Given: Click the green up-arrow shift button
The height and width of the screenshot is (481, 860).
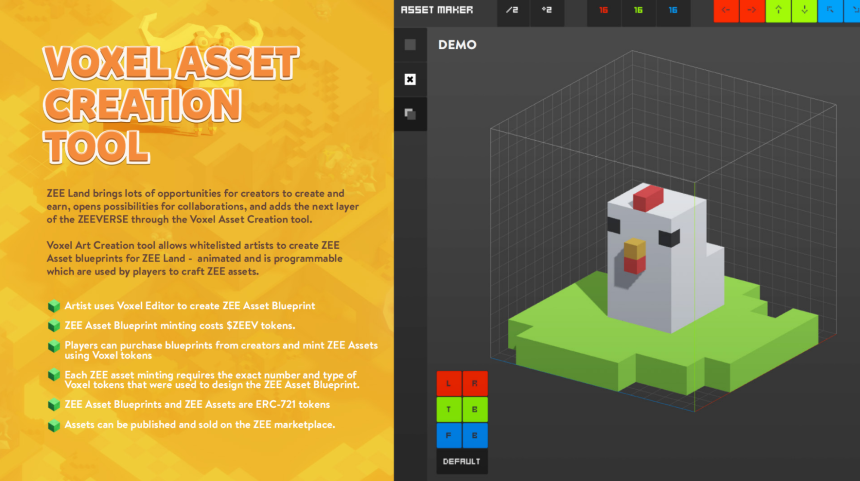Looking at the screenshot, I should coord(778,11).
